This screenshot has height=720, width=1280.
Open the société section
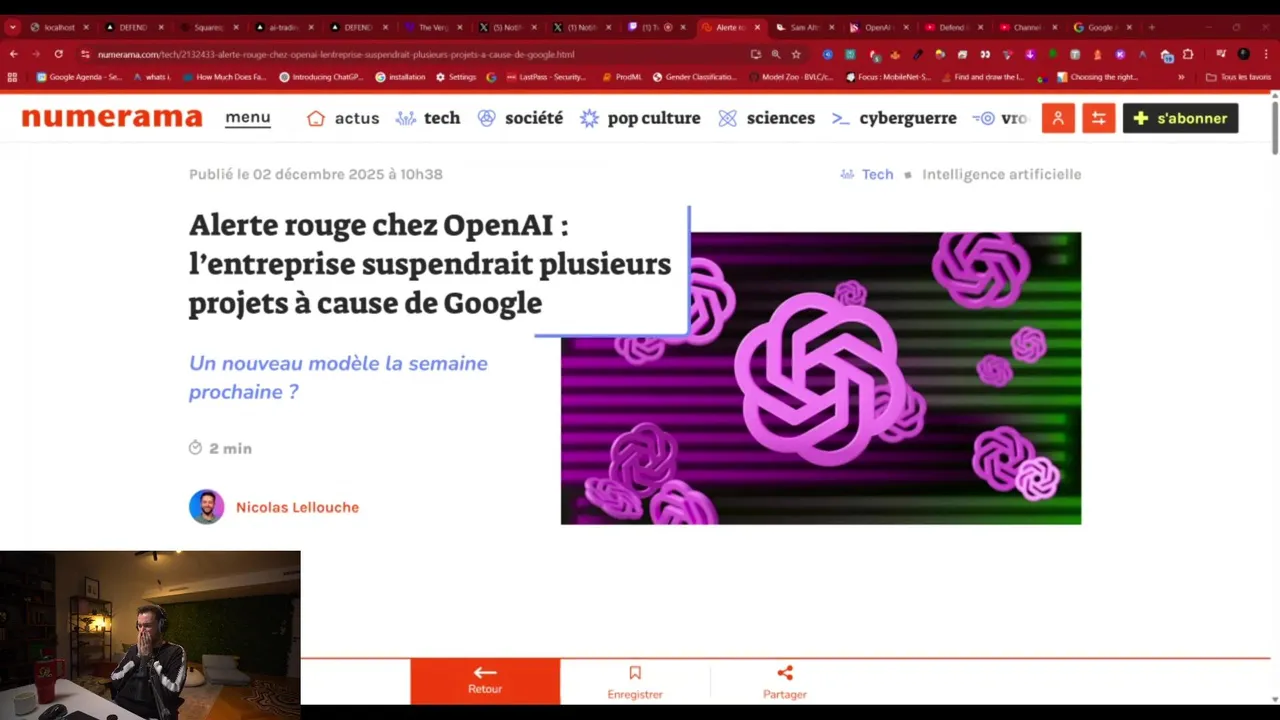[x=534, y=118]
